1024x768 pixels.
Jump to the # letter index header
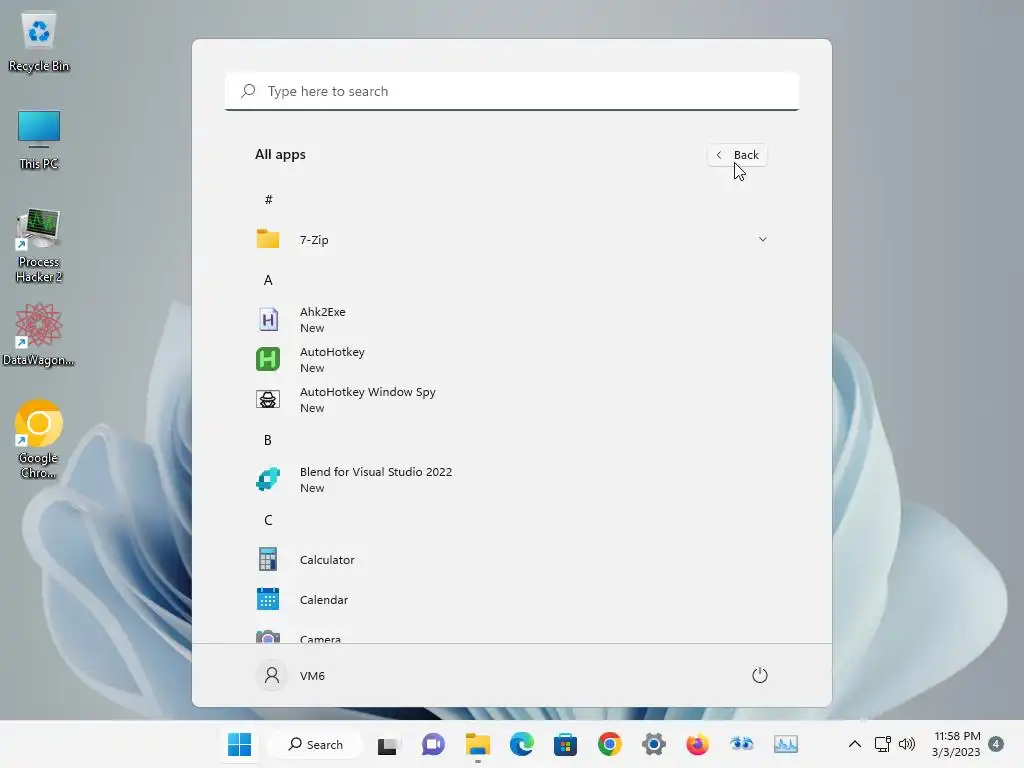[268, 200]
